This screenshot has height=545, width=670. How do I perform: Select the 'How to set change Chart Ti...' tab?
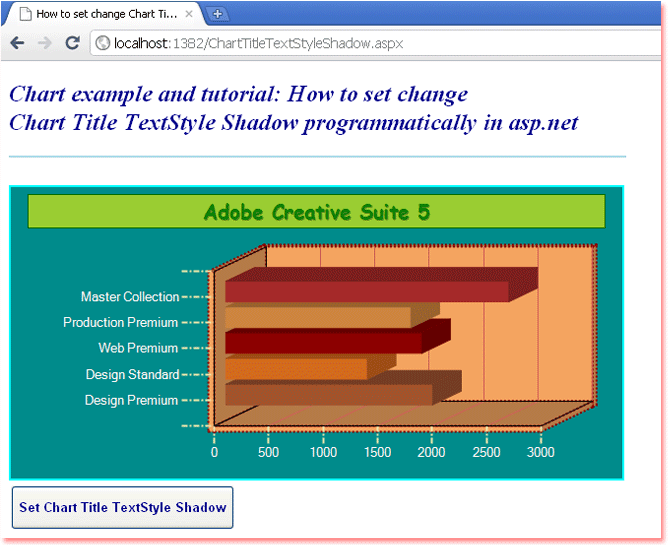click(103, 14)
